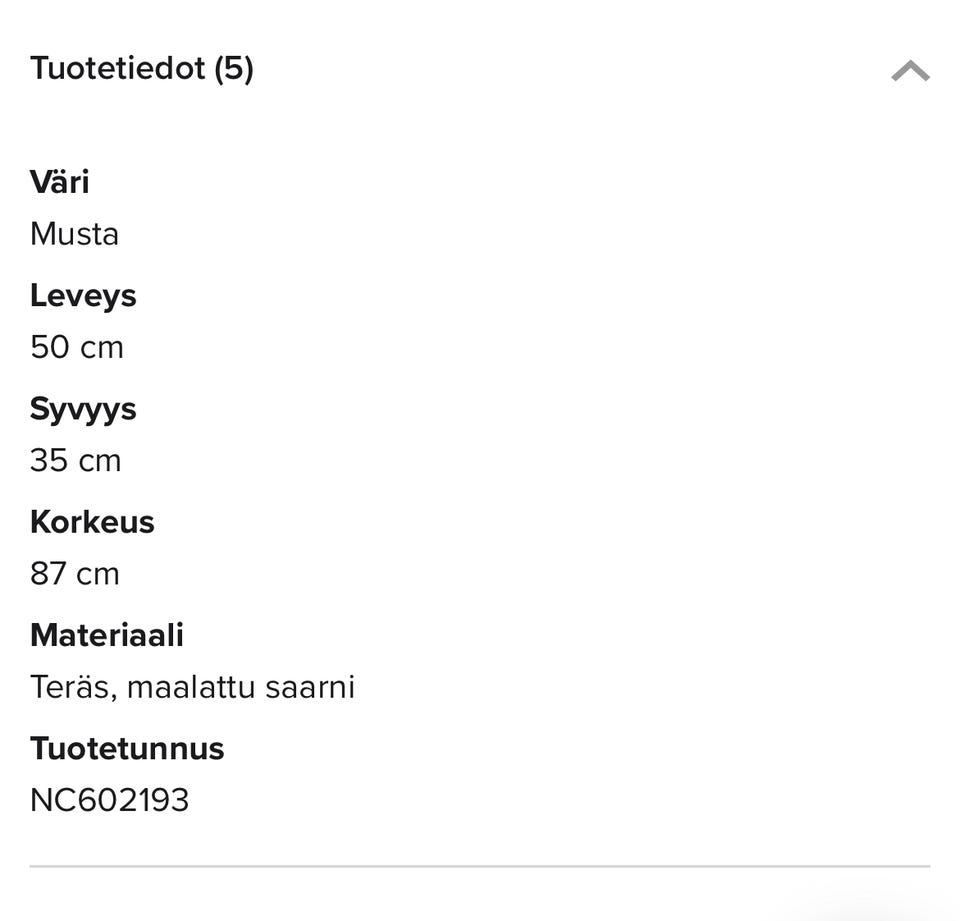The width and height of the screenshot is (960, 921).
Task: Click the 50 cm width value
Action: (77, 347)
